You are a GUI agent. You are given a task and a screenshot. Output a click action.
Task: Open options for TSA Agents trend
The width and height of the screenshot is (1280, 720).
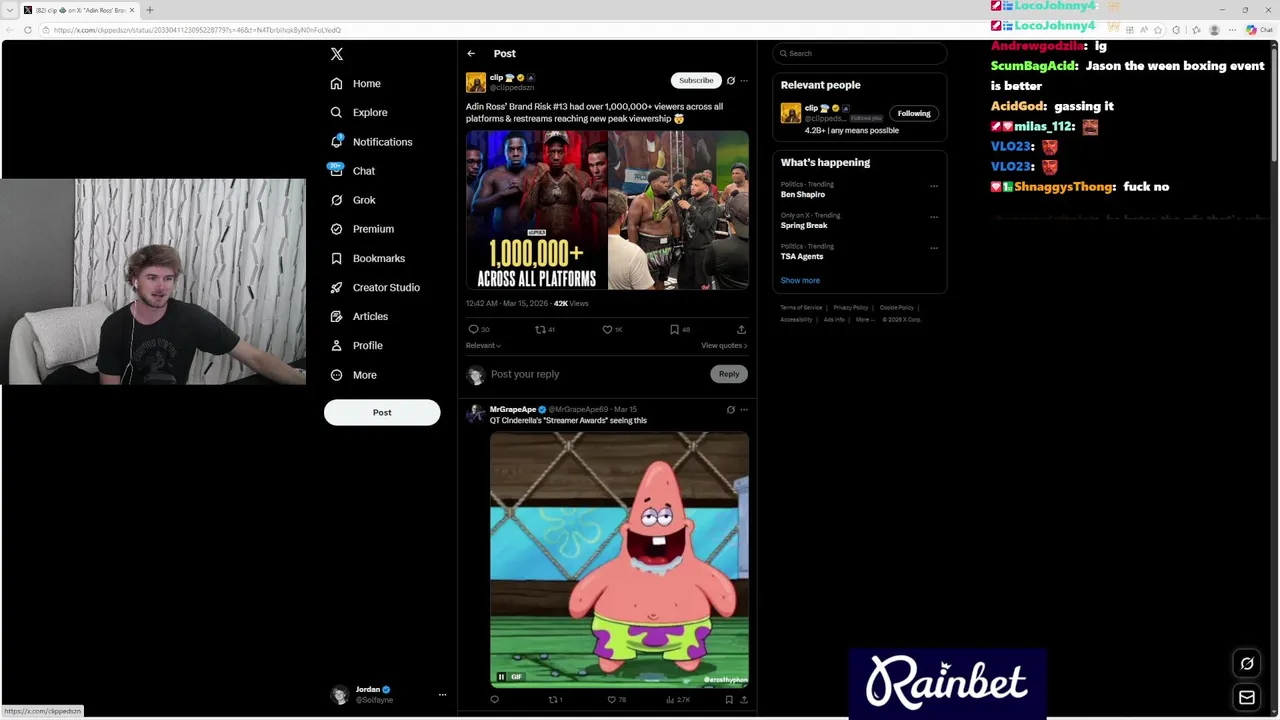(934, 248)
